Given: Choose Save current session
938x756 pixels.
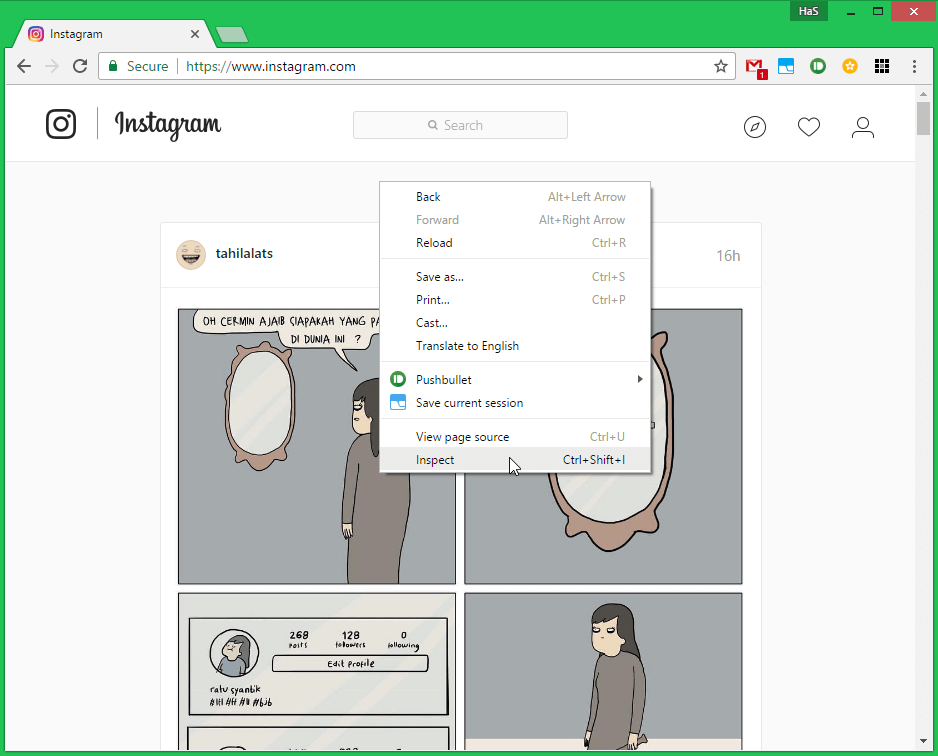Looking at the screenshot, I should (515, 403).
